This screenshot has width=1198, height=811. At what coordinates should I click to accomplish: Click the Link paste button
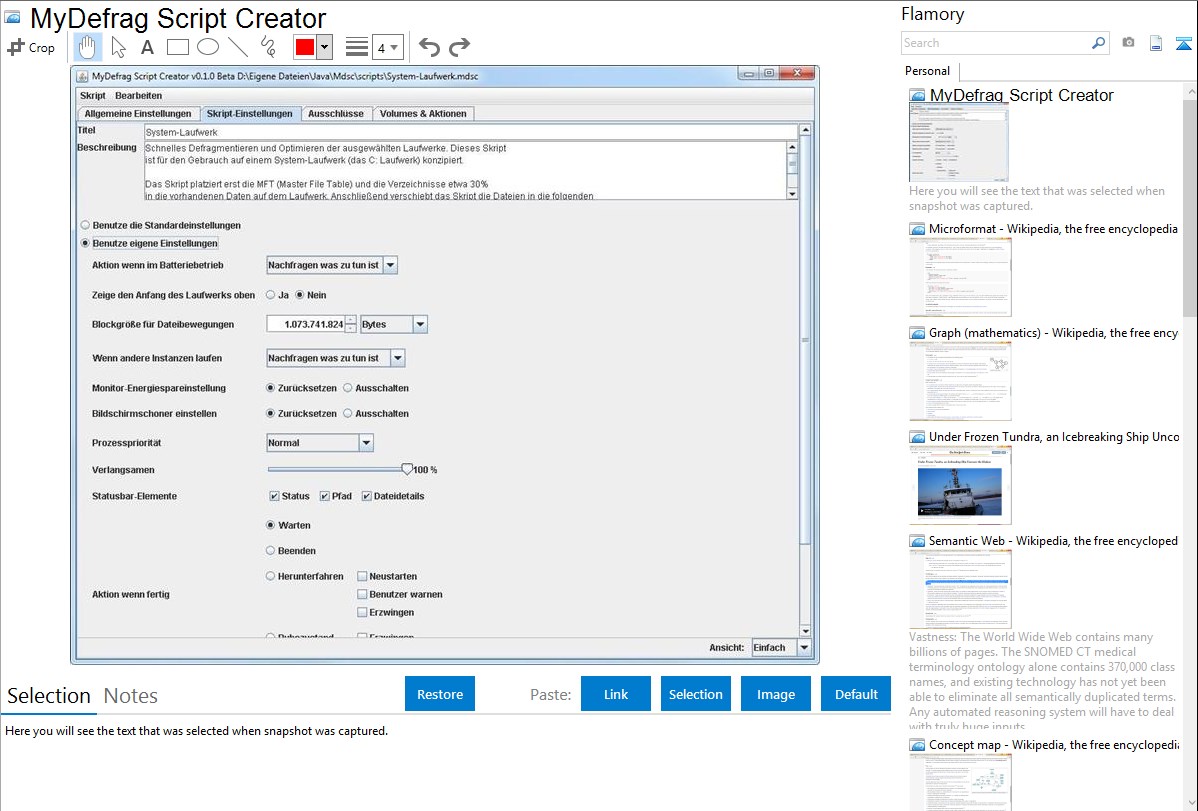click(x=616, y=694)
